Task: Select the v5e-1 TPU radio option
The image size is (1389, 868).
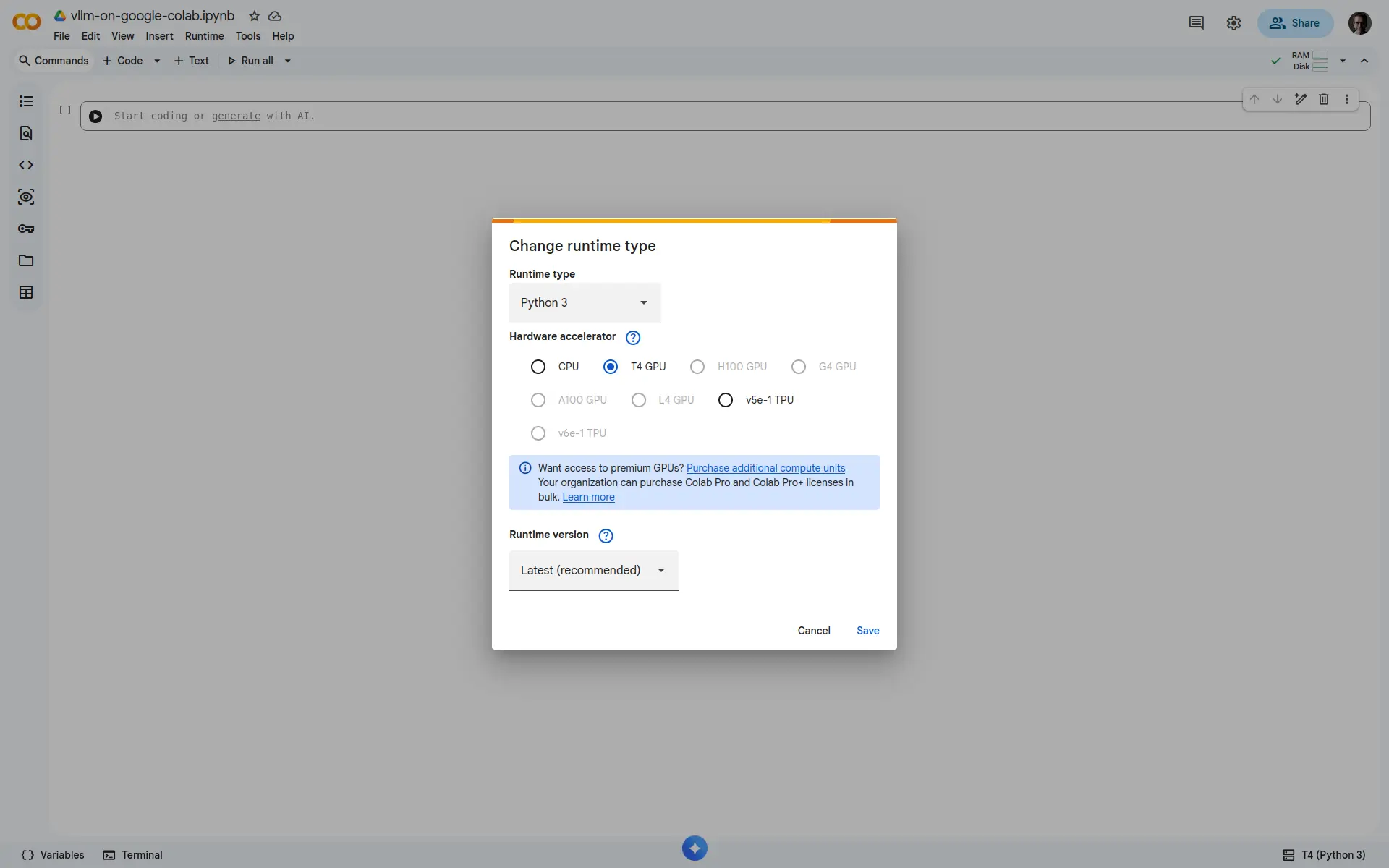Action: pyautogui.click(x=726, y=400)
